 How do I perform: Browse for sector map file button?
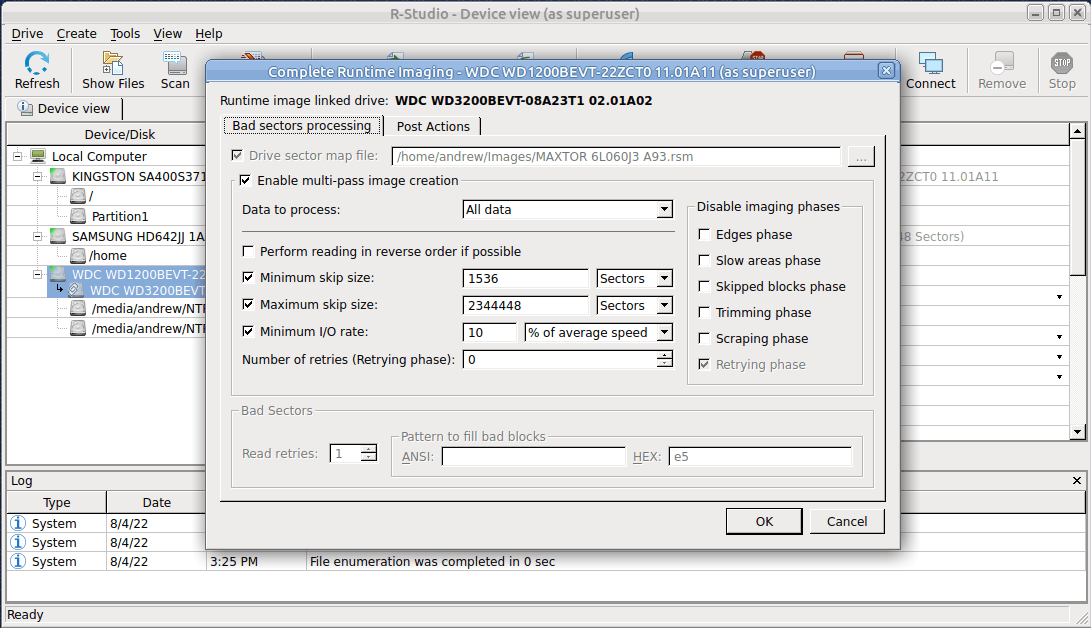pyautogui.click(x=861, y=157)
